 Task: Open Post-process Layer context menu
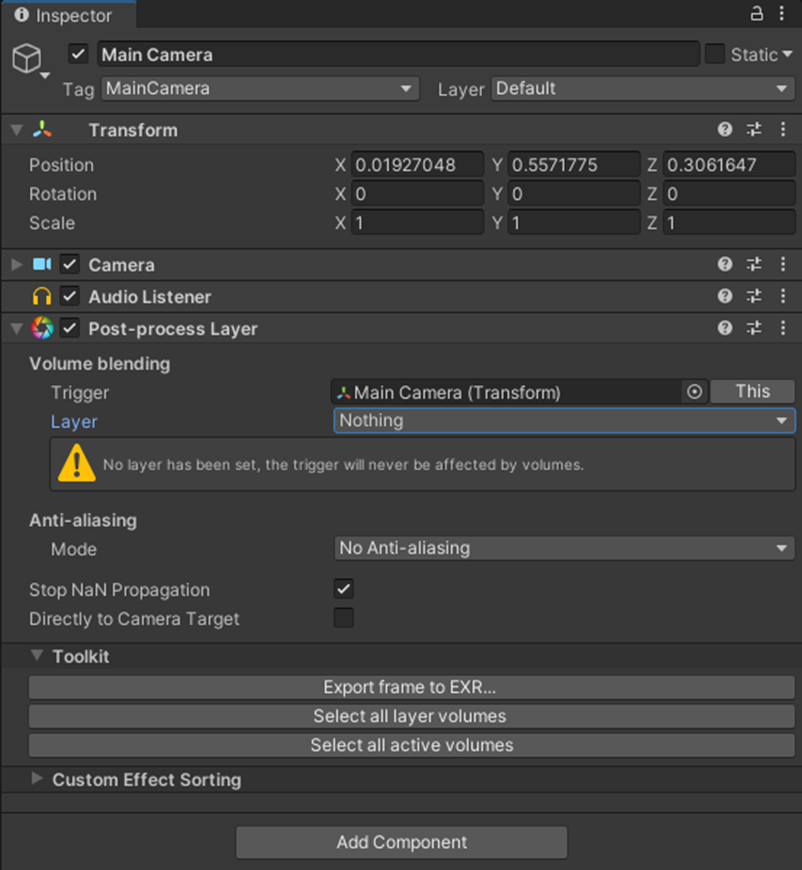[x=783, y=328]
